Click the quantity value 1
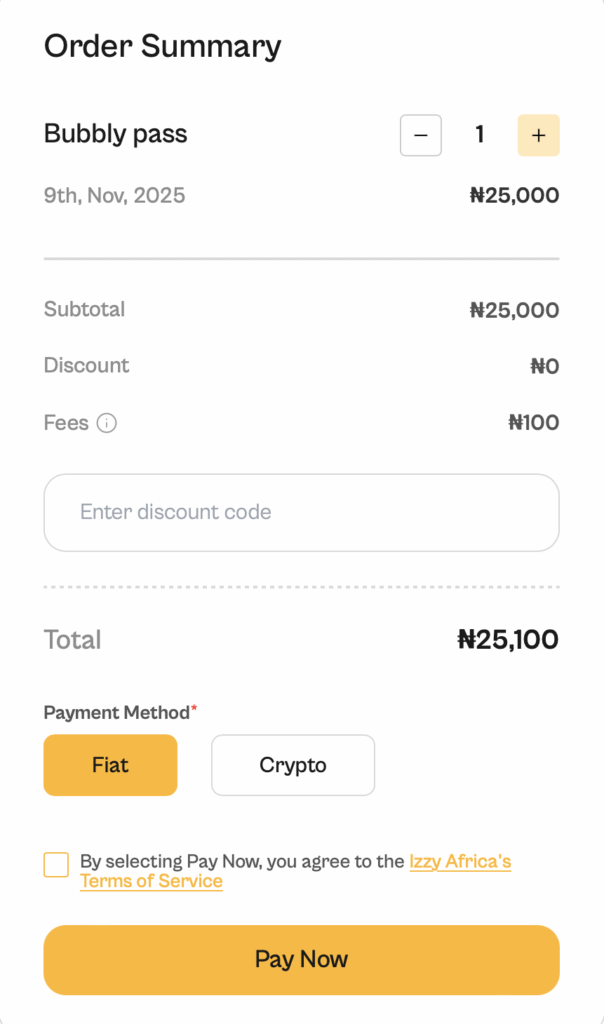The width and height of the screenshot is (604, 1024). (480, 135)
